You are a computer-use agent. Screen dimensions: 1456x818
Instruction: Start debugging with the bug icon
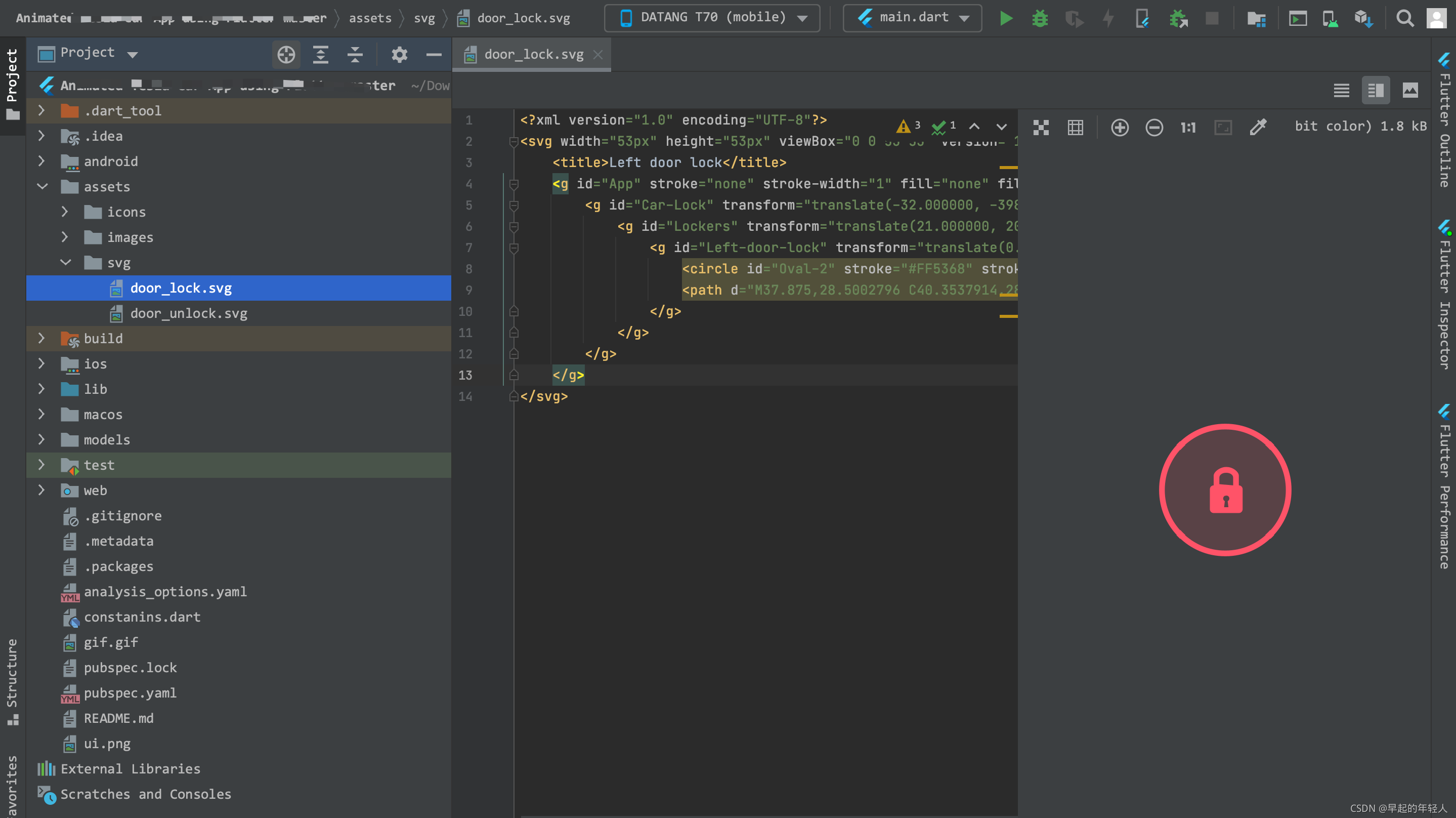point(1040,18)
